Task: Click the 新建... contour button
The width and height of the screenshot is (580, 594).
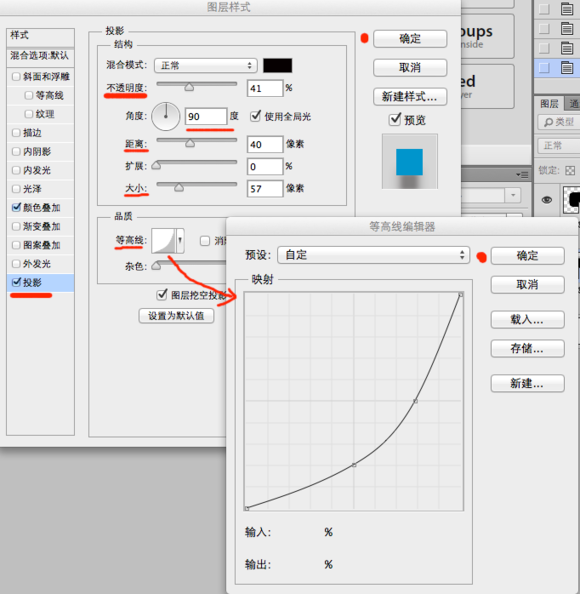Action: 527,383
